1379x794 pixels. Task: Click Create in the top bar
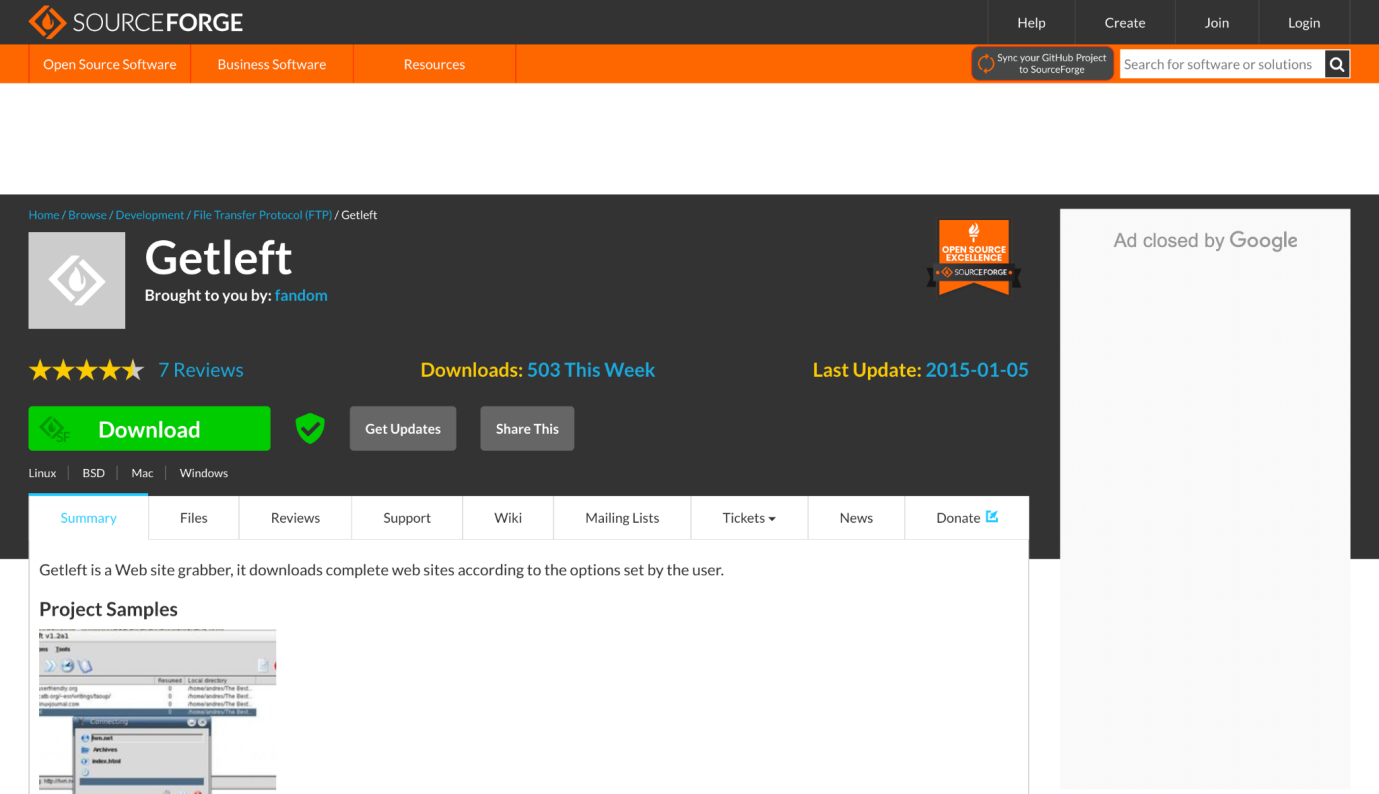1125,22
